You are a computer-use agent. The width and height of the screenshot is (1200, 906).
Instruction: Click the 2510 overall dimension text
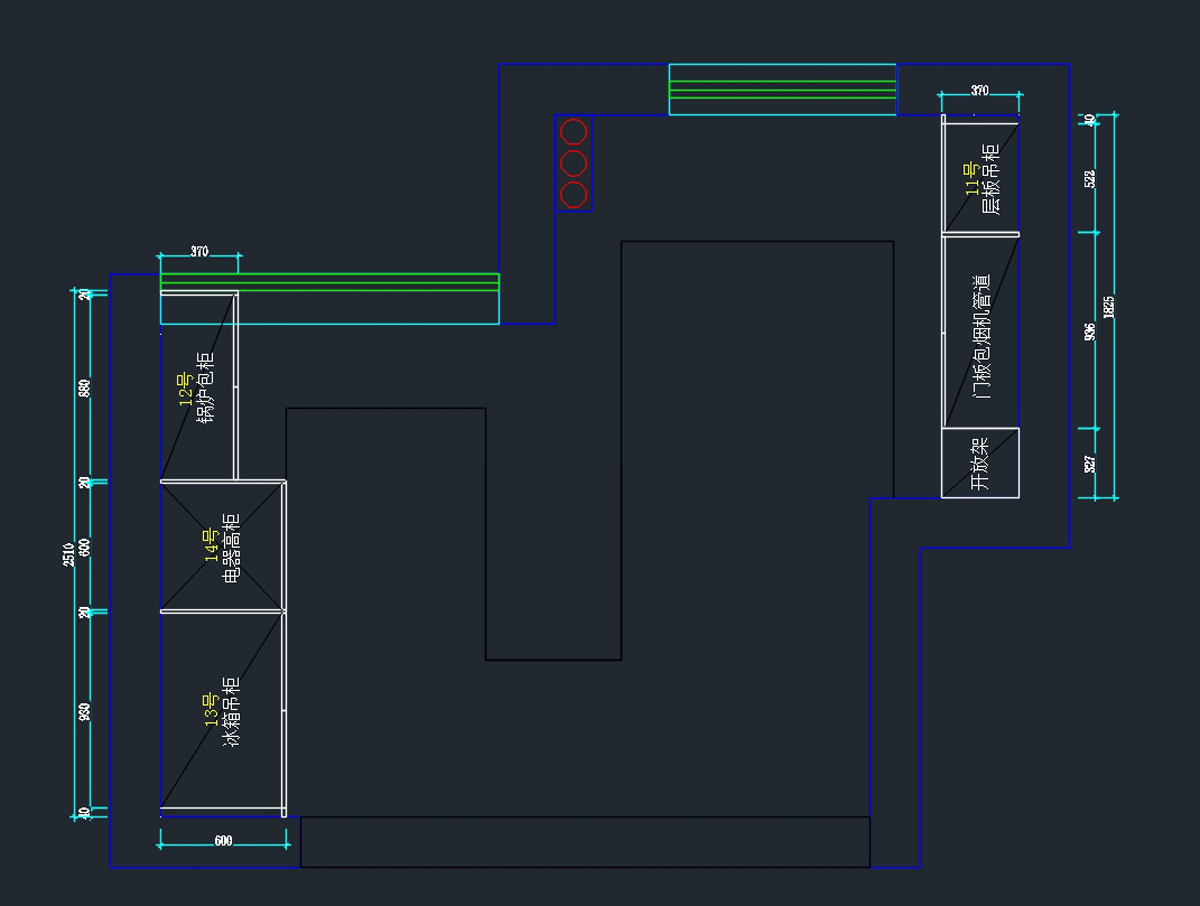(x=68, y=555)
